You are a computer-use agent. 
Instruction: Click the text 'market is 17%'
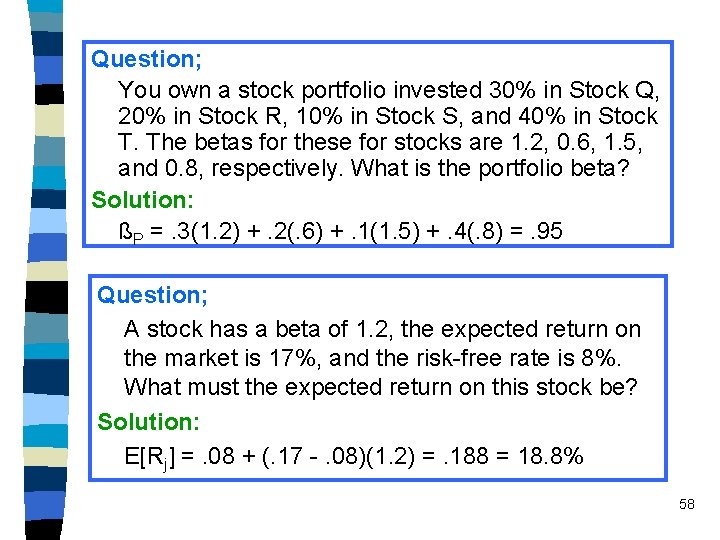pyautogui.click(x=240, y=358)
